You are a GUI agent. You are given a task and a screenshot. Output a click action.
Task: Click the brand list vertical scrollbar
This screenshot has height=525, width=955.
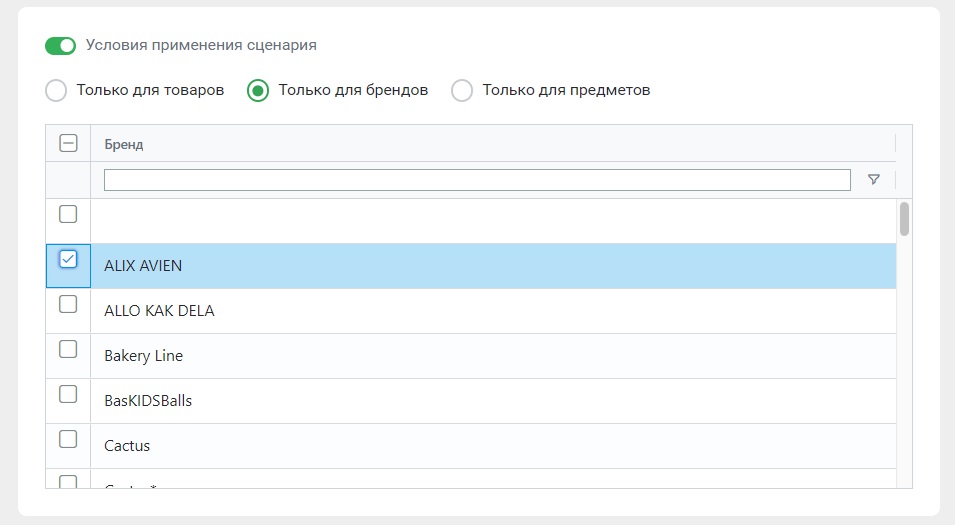point(904,219)
